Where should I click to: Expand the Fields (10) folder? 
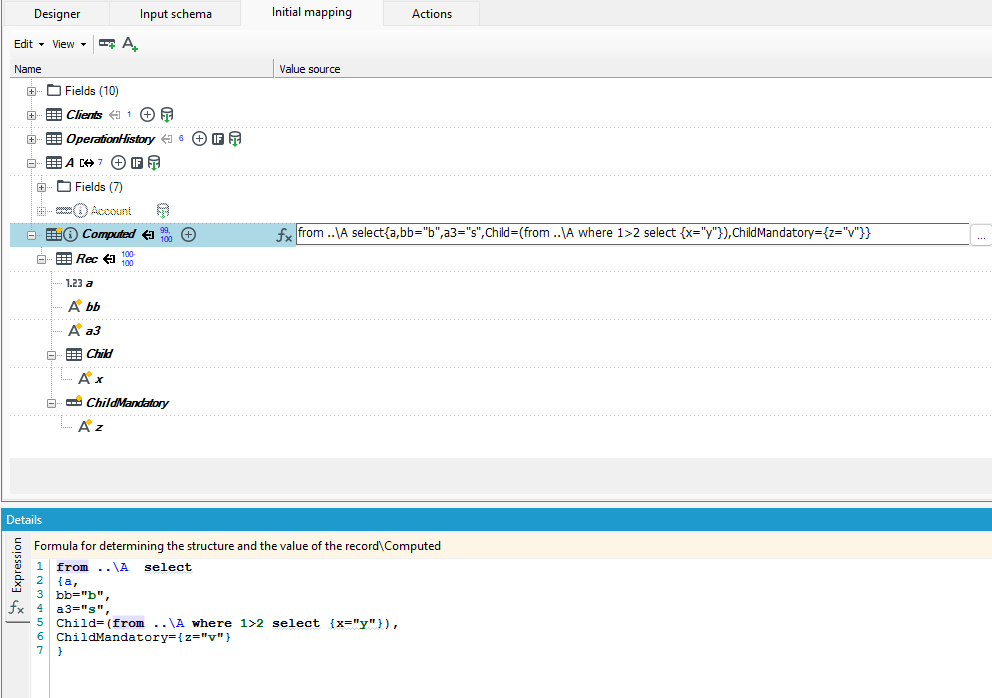pyautogui.click(x=31, y=91)
